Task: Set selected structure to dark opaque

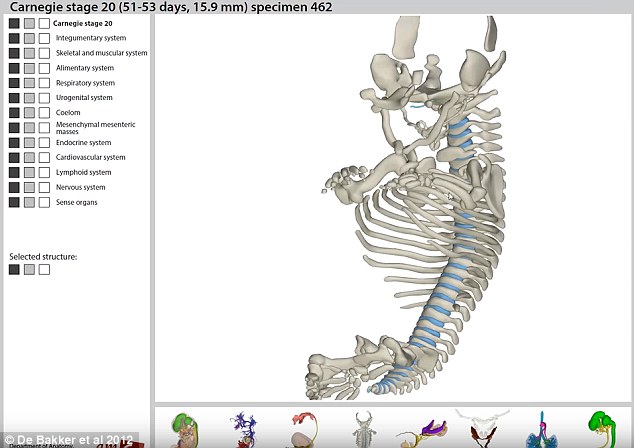Action: pyautogui.click(x=14, y=269)
